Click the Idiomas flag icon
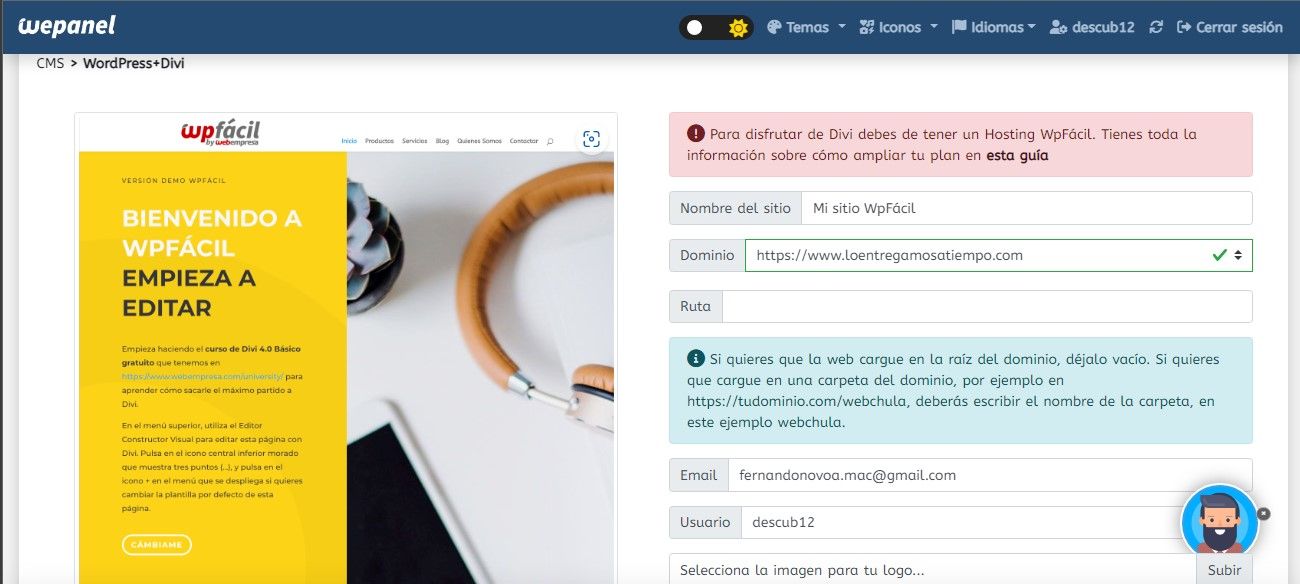 (958, 27)
